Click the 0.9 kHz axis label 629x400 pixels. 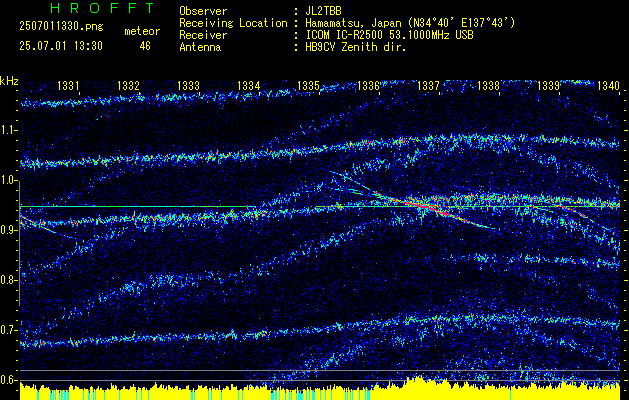(x=8, y=230)
